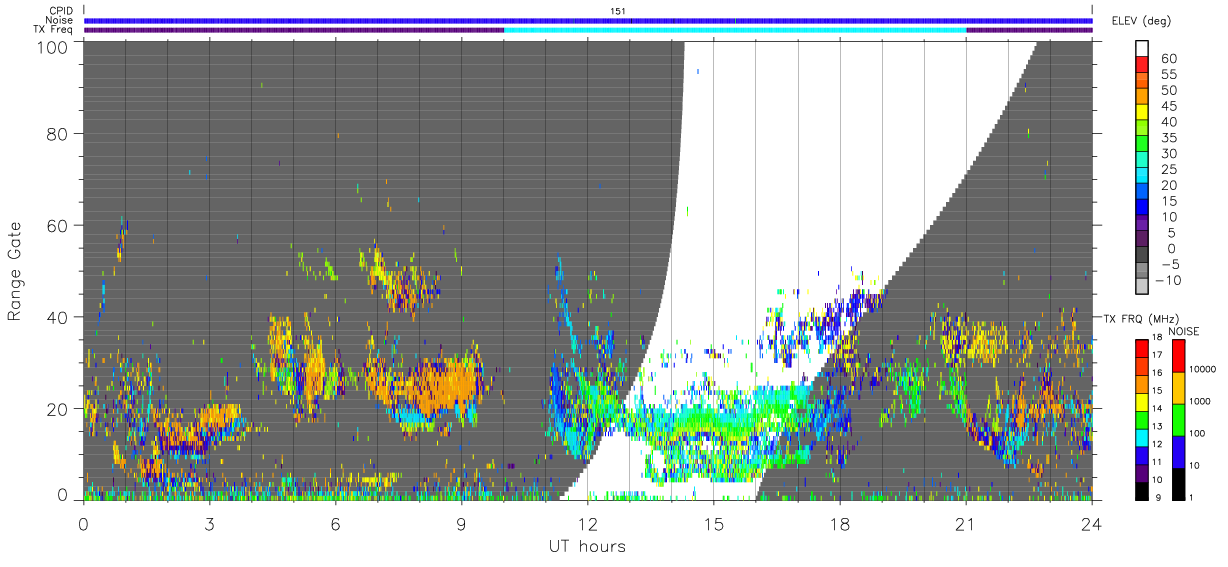Click the CPID label above the plot
Image resolution: width=1228 pixels, height=567 pixels.
coord(62,11)
